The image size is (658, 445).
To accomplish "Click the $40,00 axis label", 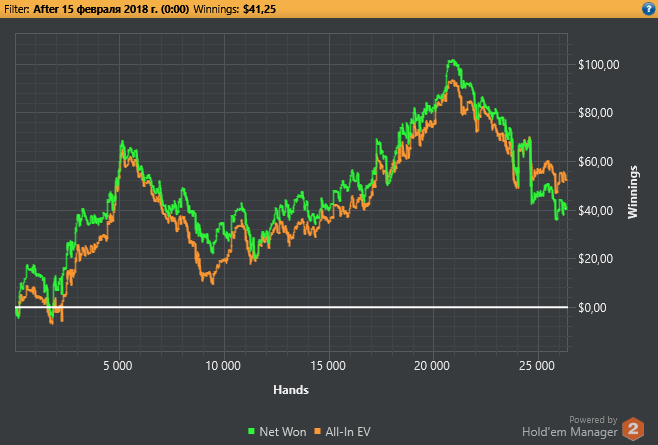I will click(x=595, y=210).
